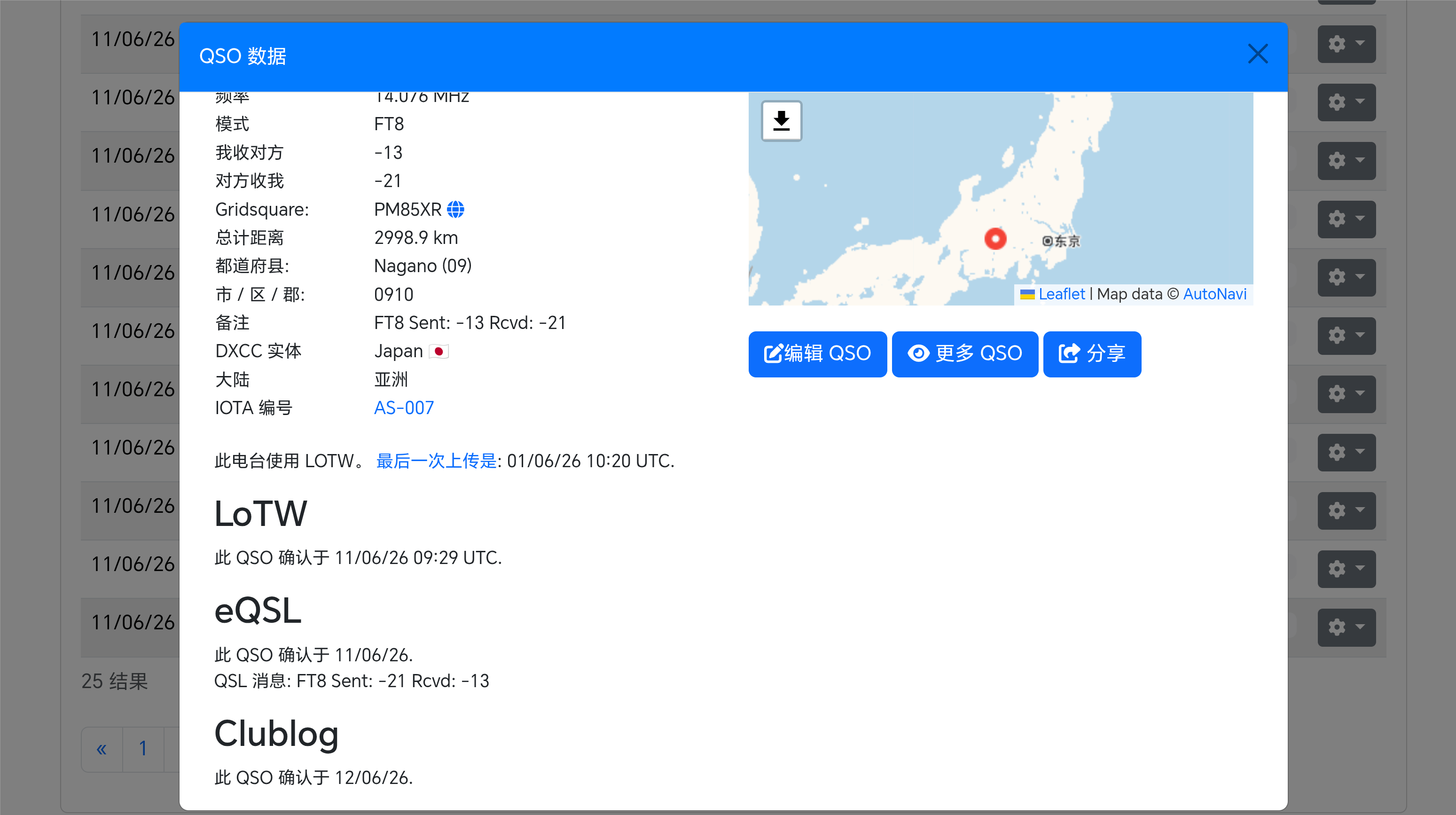This screenshot has height=815, width=1456.
Task: Go to the previous page with « button
Action: (102, 749)
